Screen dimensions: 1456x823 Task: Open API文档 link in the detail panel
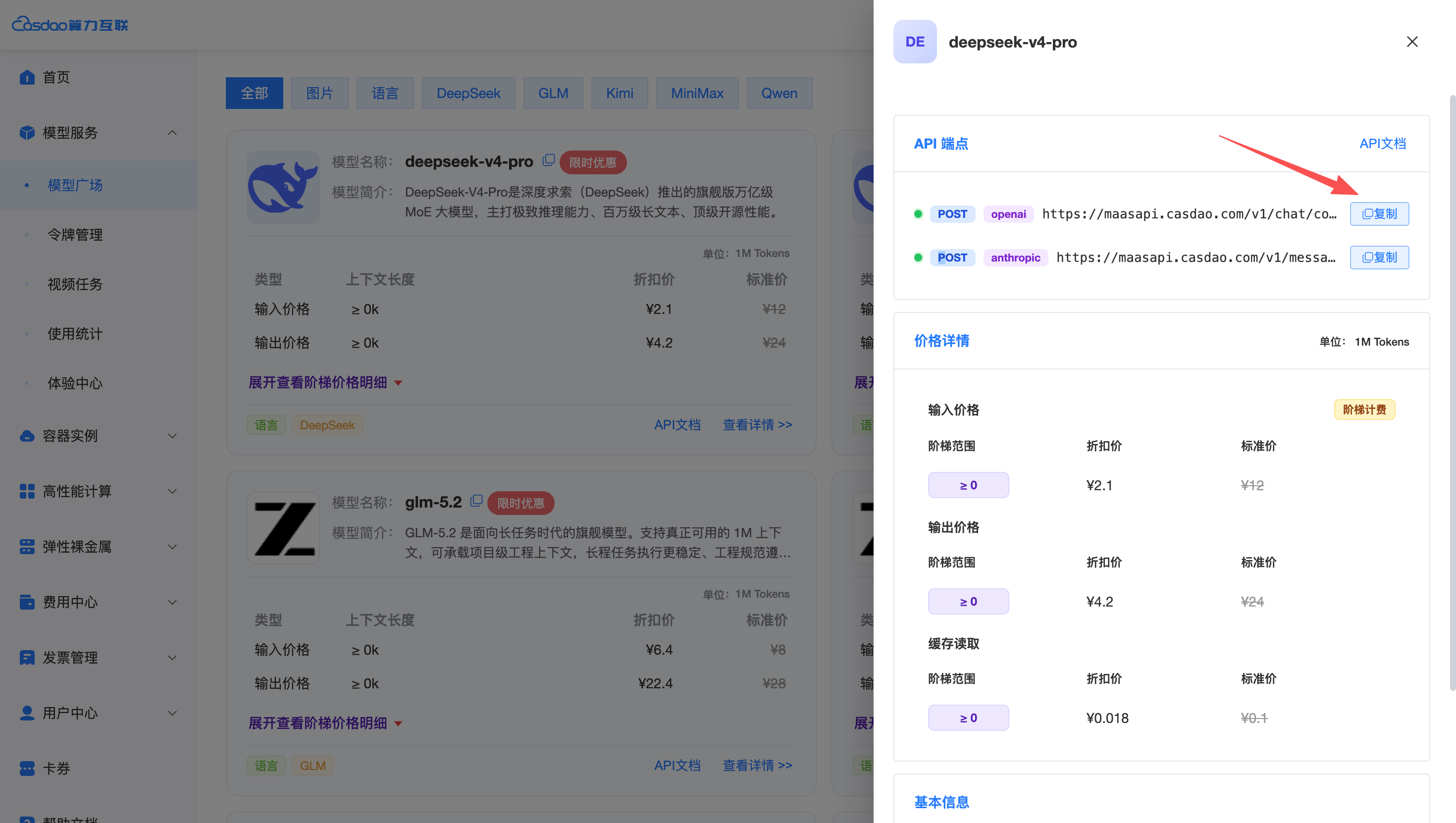coord(1383,144)
